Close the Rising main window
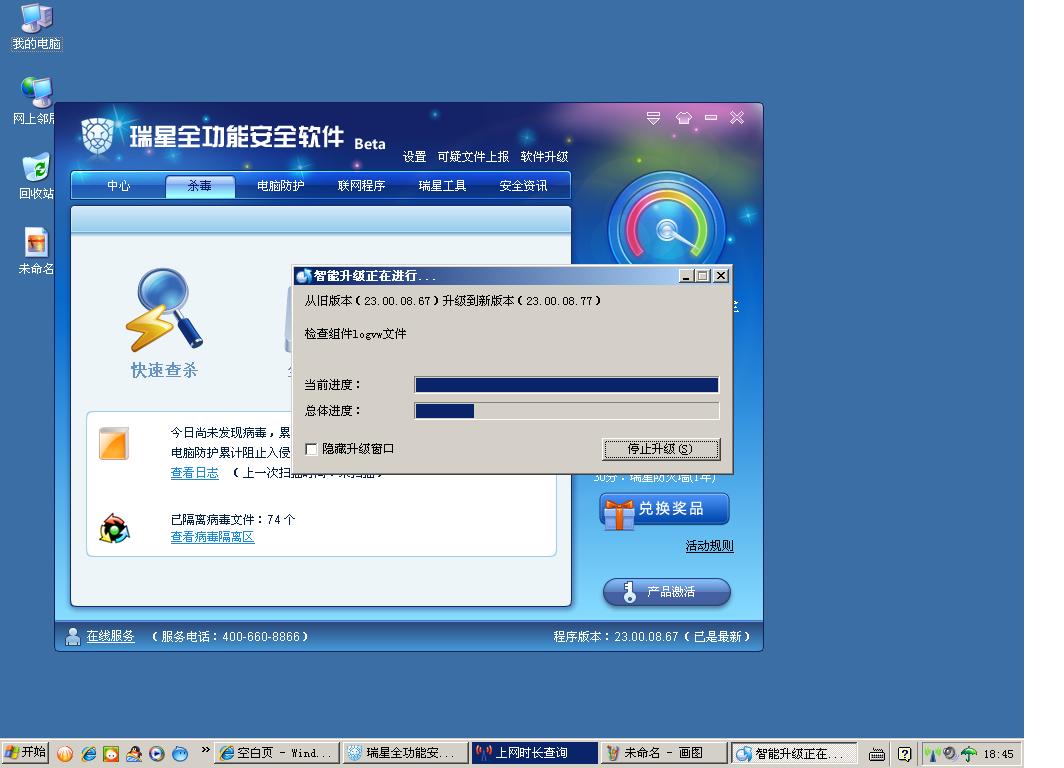 point(737,118)
